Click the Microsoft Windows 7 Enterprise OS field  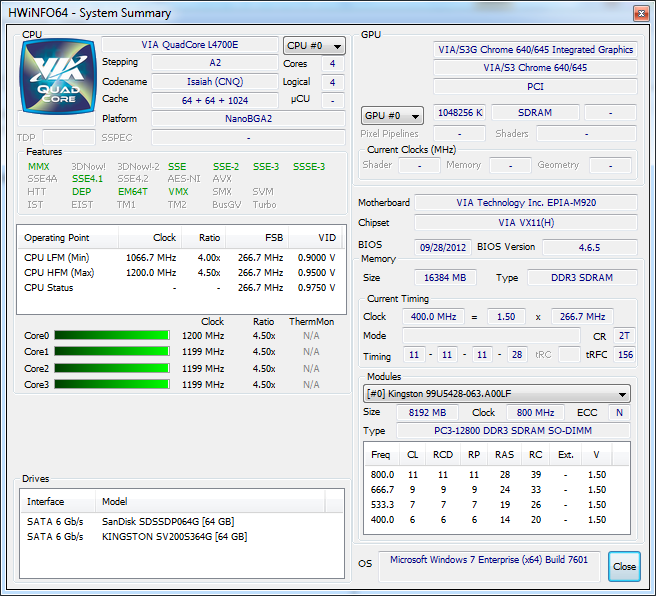click(x=489, y=566)
